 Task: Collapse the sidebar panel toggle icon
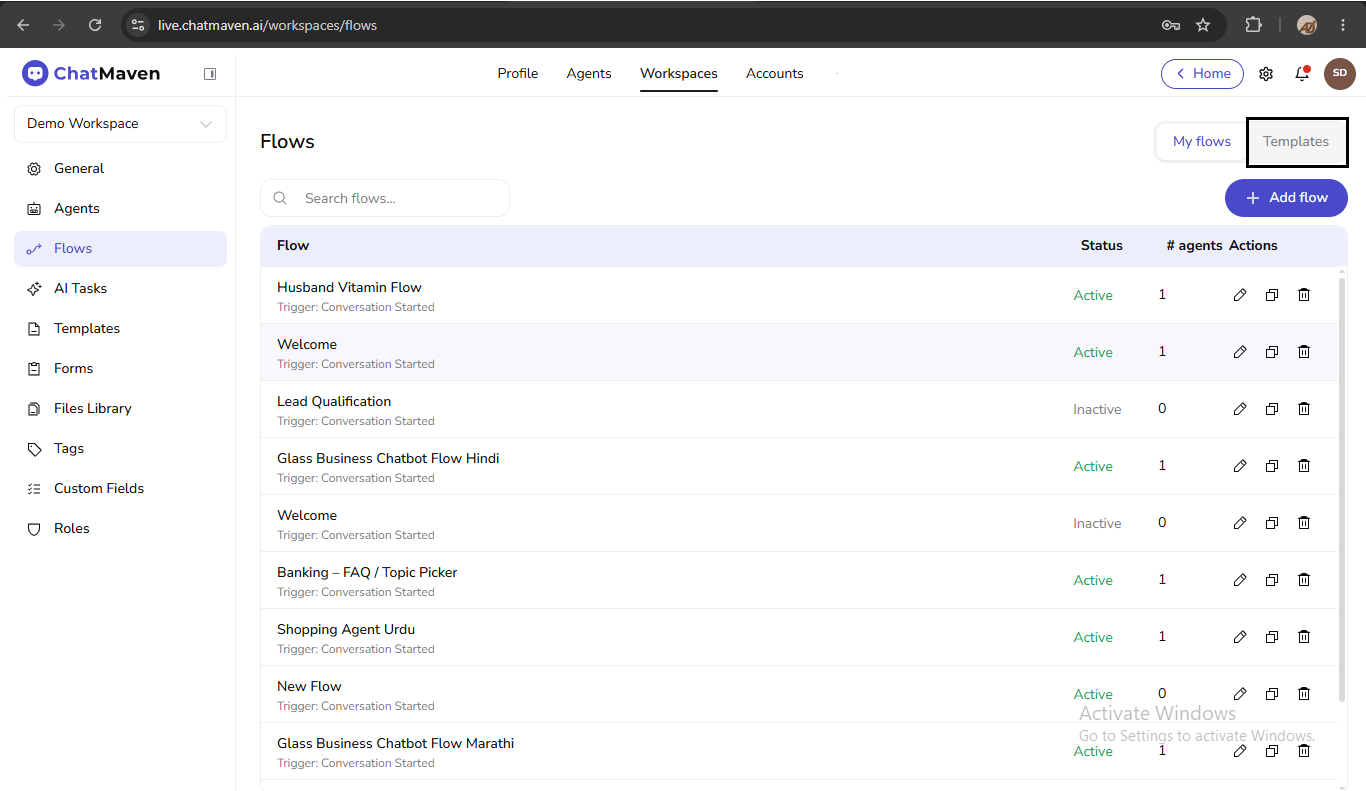210,73
